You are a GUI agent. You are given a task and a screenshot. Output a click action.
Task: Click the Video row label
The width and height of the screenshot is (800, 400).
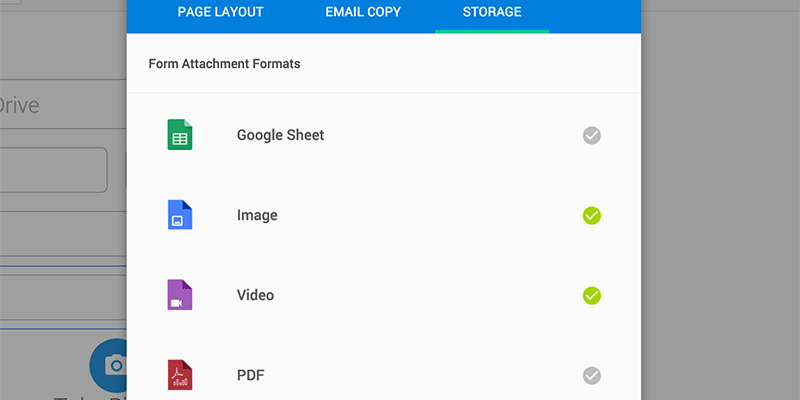(x=255, y=295)
